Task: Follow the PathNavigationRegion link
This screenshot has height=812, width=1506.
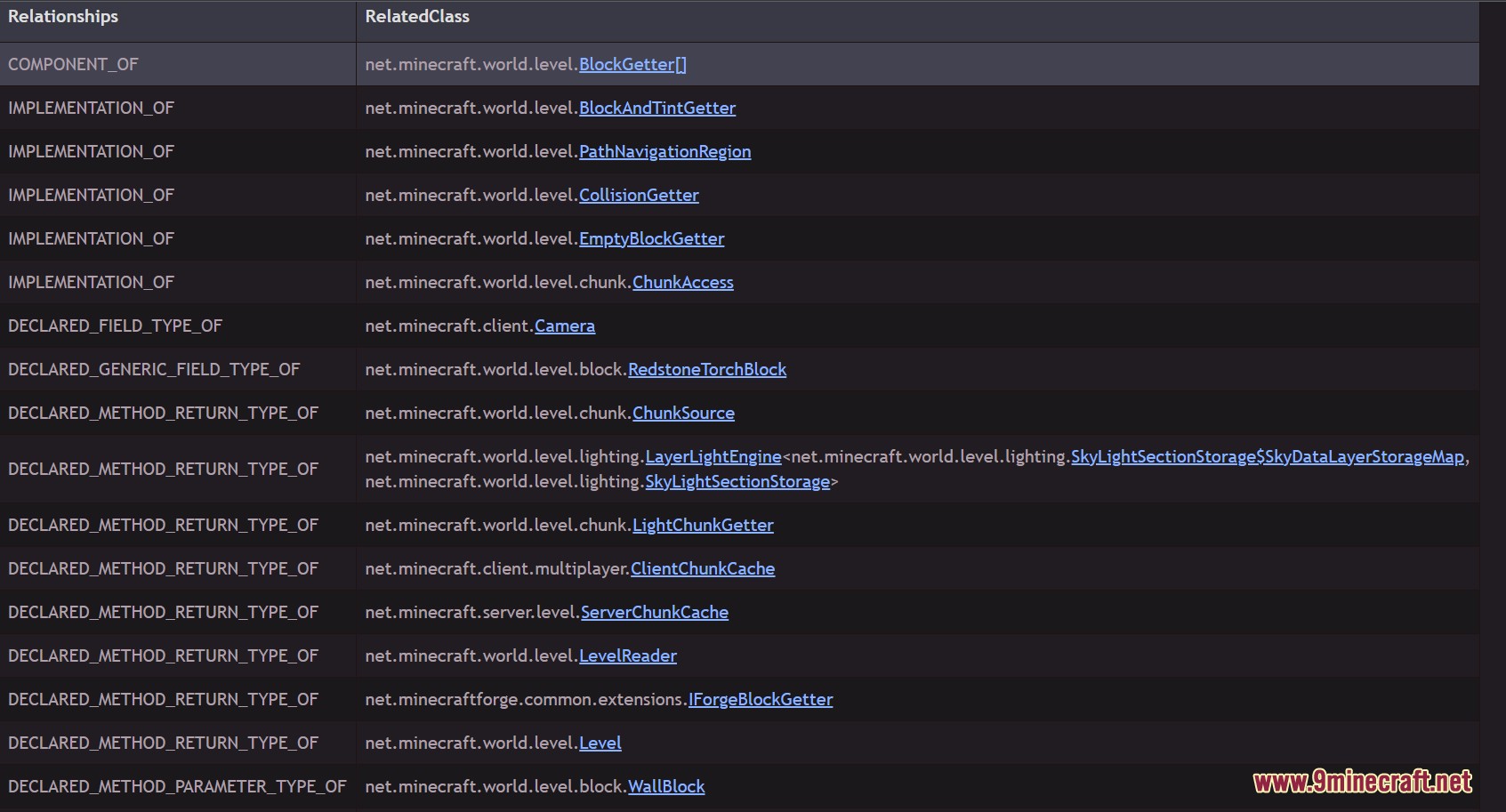Action: click(664, 151)
